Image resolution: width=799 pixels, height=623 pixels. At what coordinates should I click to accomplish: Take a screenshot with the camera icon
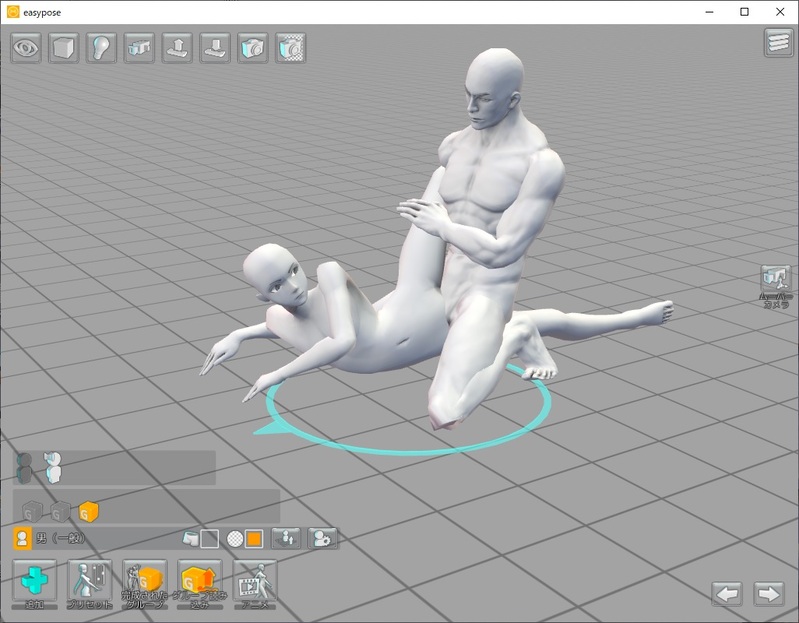pos(253,48)
